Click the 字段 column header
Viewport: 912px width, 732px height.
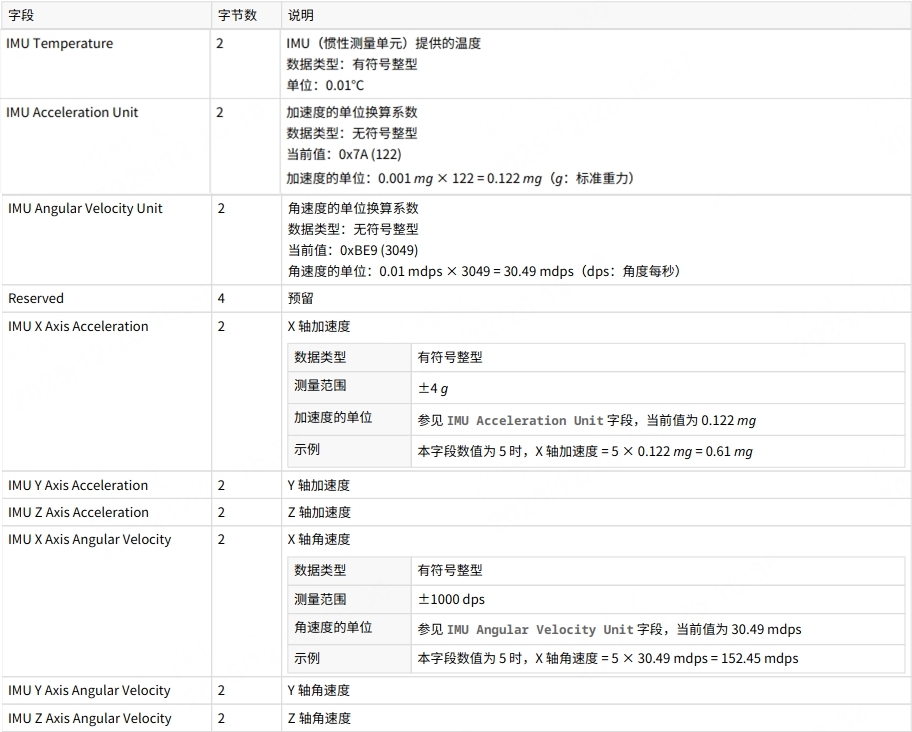pos(20,15)
